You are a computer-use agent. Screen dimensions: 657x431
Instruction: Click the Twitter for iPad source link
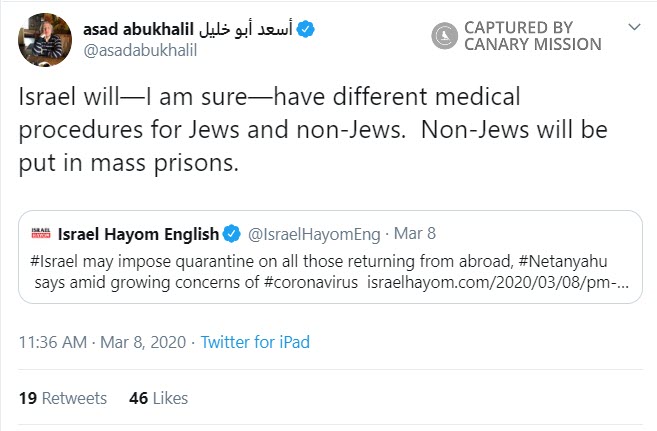(255, 342)
